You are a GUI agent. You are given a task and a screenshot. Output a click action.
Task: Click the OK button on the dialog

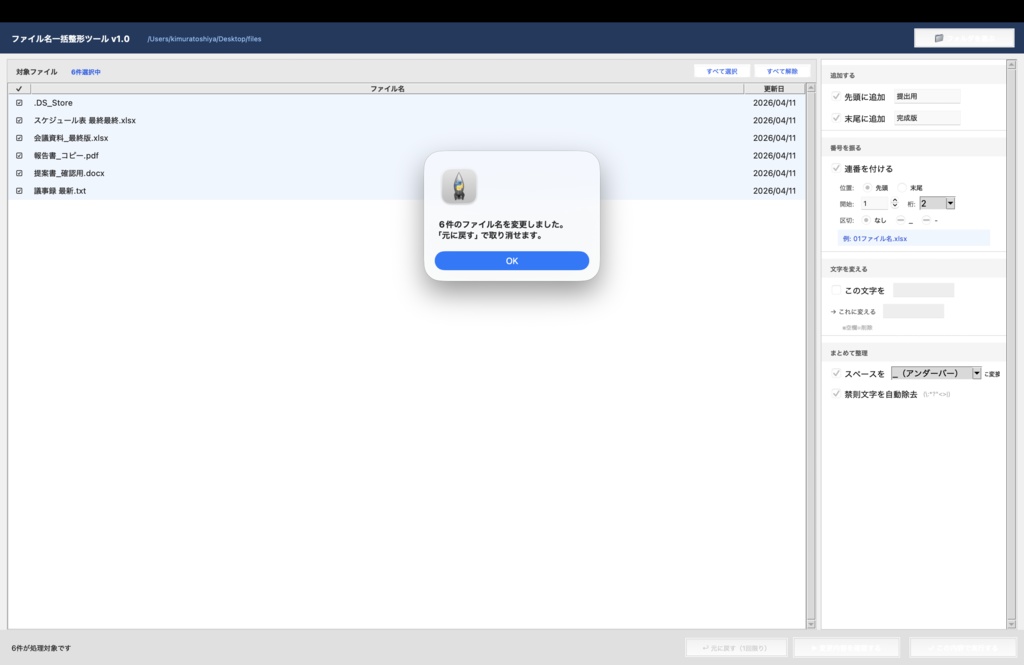[511, 260]
